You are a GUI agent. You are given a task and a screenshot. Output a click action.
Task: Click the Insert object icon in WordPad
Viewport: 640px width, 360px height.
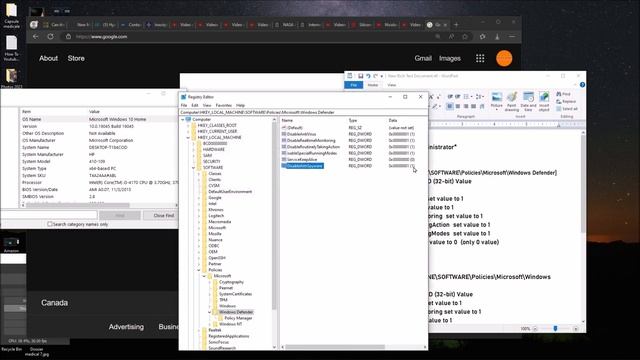(x=544, y=101)
